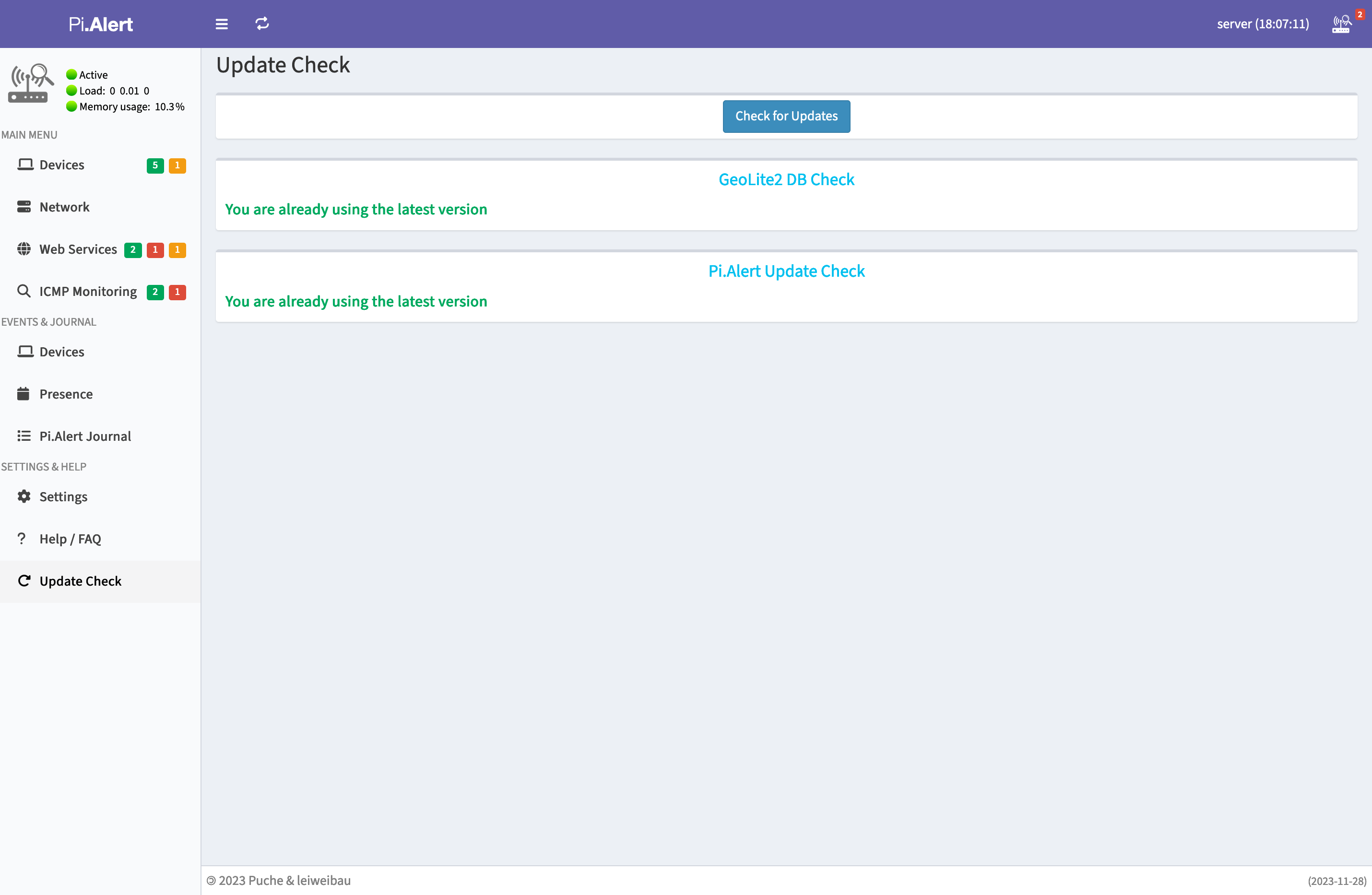The height and width of the screenshot is (895, 1372).
Task: Click the refresh arrows icon in header
Action: click(262, 24)
